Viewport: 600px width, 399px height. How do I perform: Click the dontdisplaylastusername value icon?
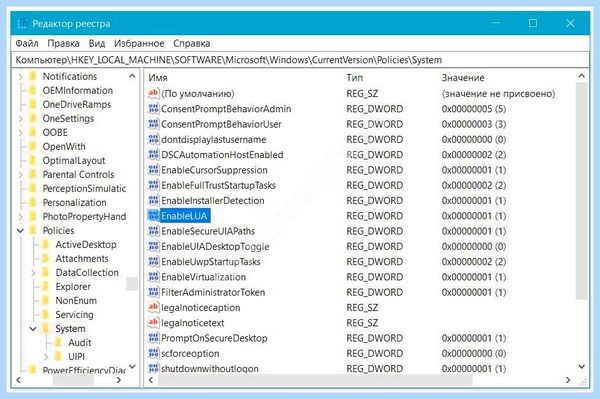(x=153, y=139)
